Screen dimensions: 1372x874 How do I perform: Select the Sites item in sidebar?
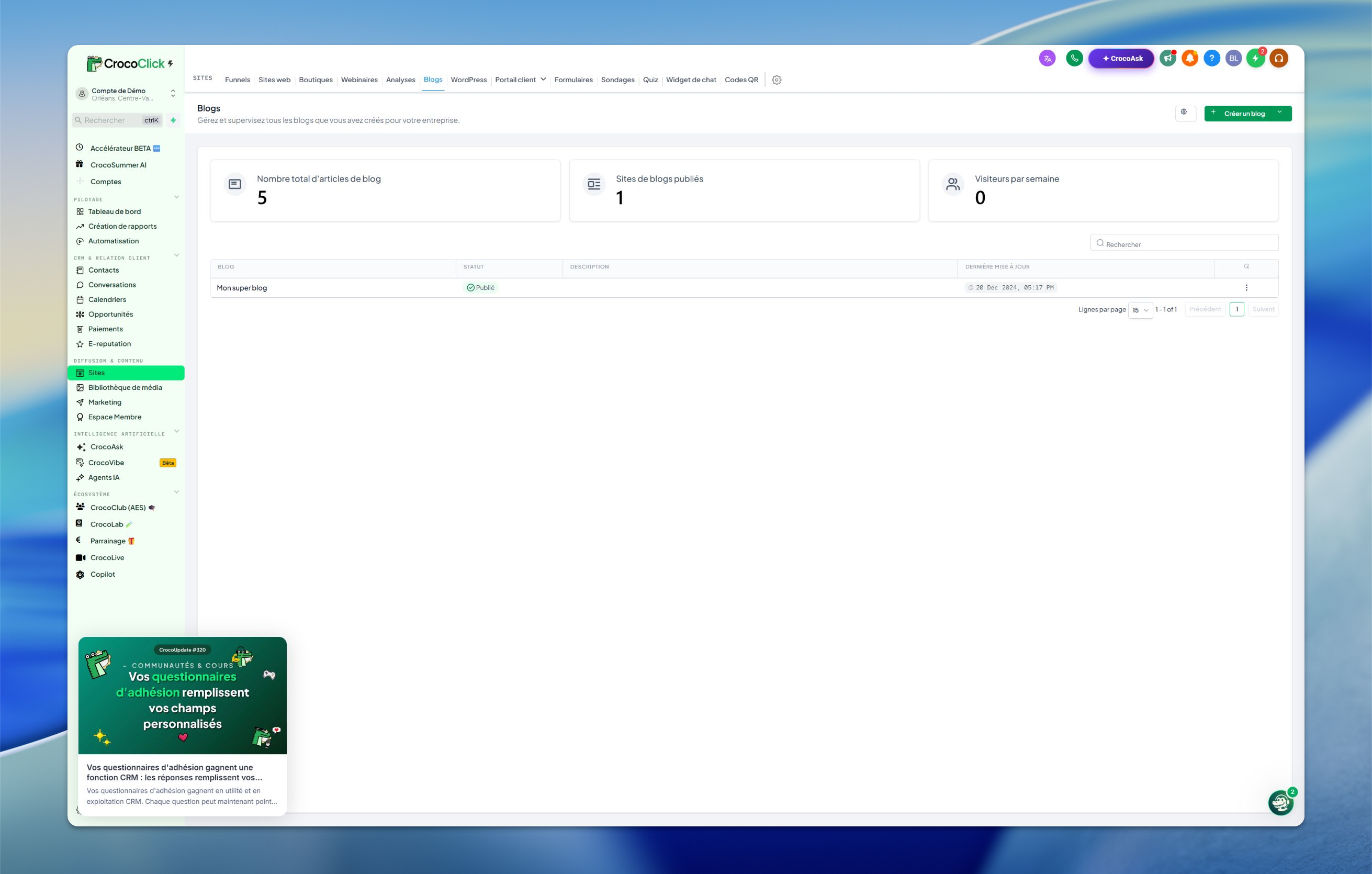(x=126, y=373)
